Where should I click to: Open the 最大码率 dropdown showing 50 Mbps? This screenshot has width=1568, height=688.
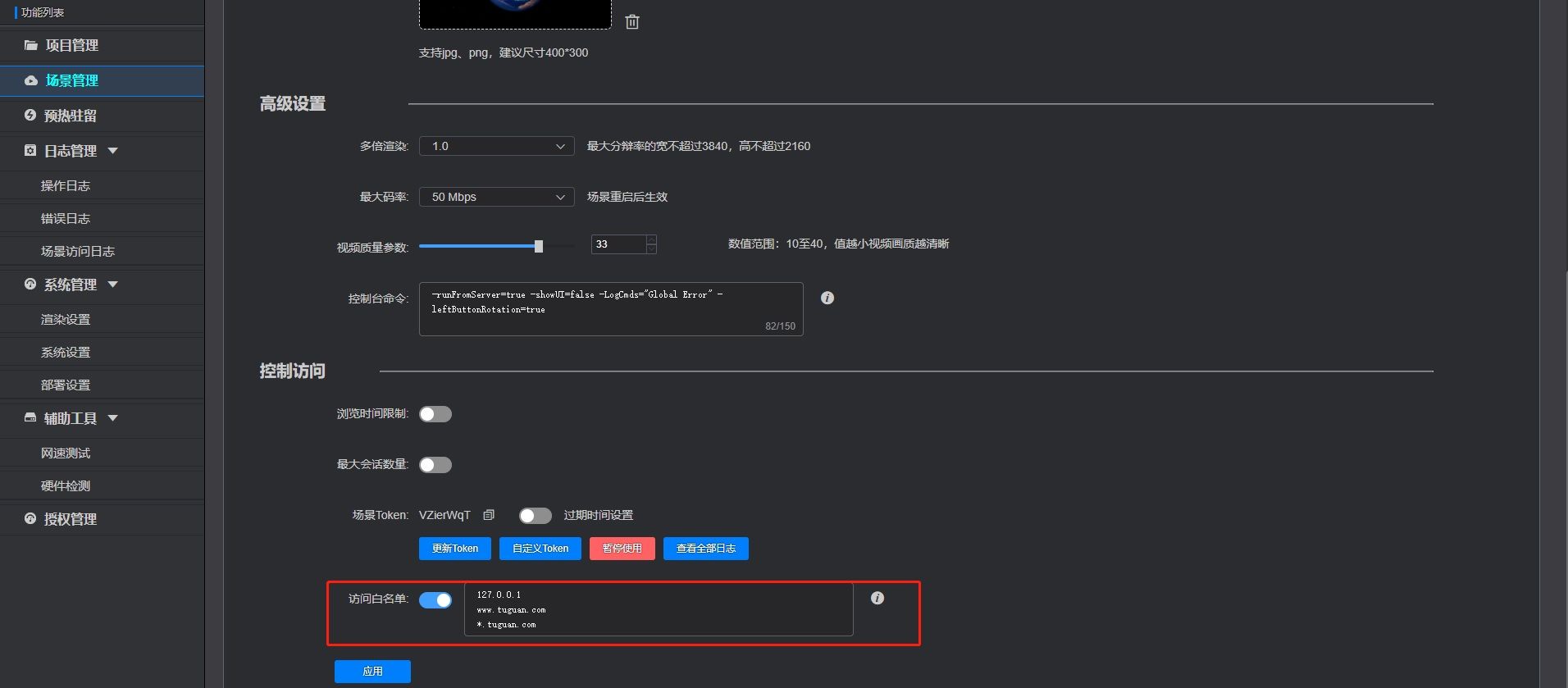click(496, 197)
